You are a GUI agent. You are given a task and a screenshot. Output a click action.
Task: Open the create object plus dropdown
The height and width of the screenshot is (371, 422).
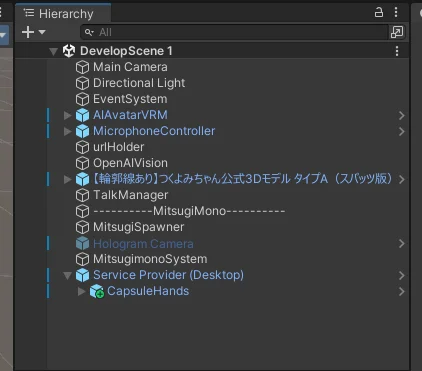pos(33,32)
